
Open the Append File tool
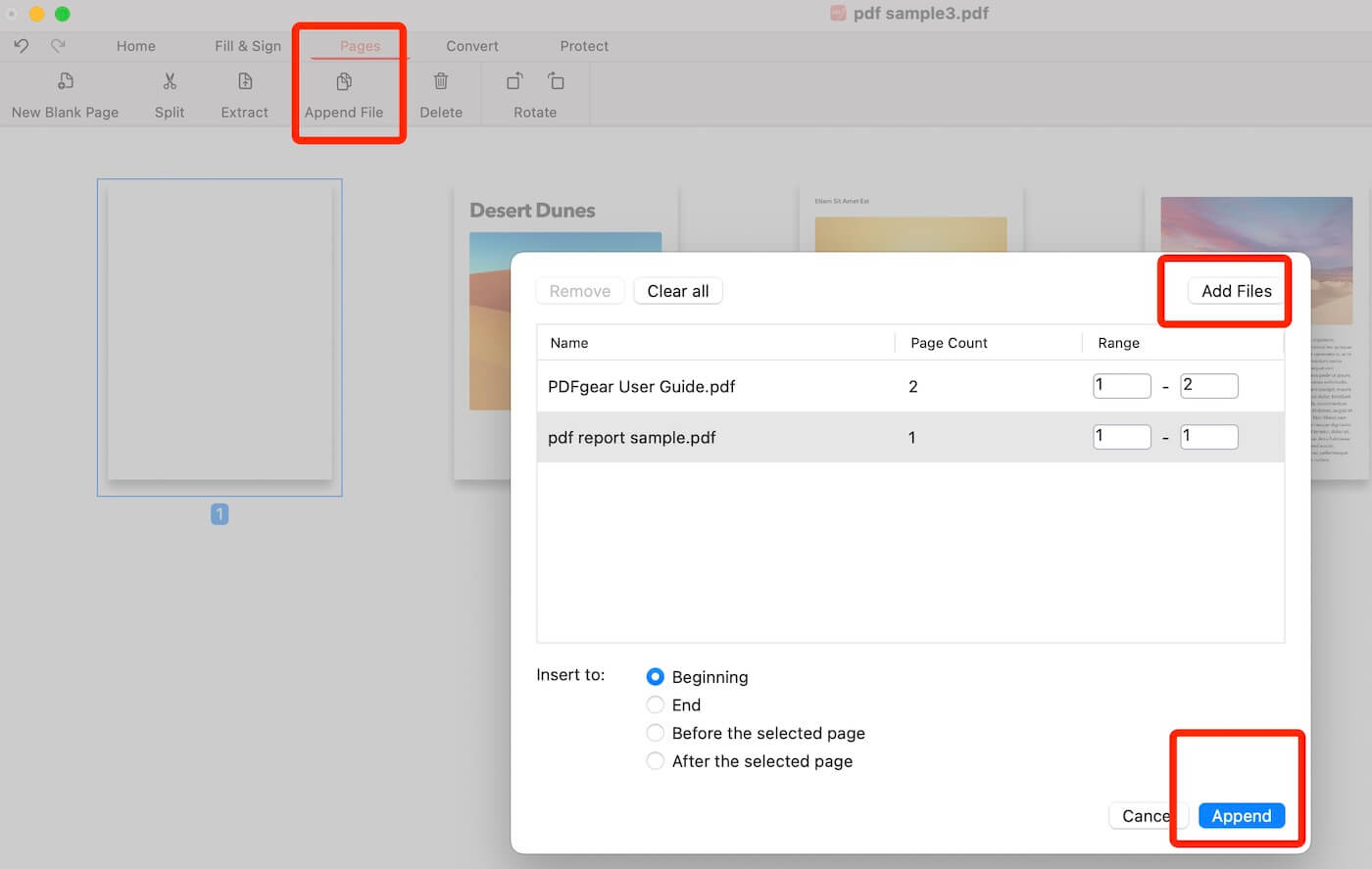click(x=345, y=93)
